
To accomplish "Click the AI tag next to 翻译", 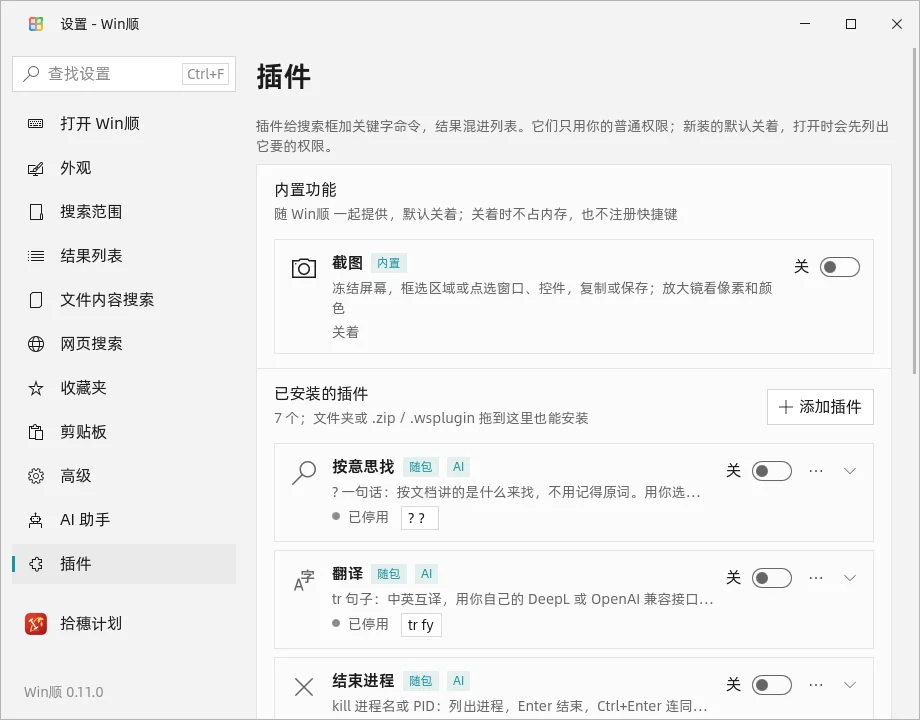I will coord(427,574).
